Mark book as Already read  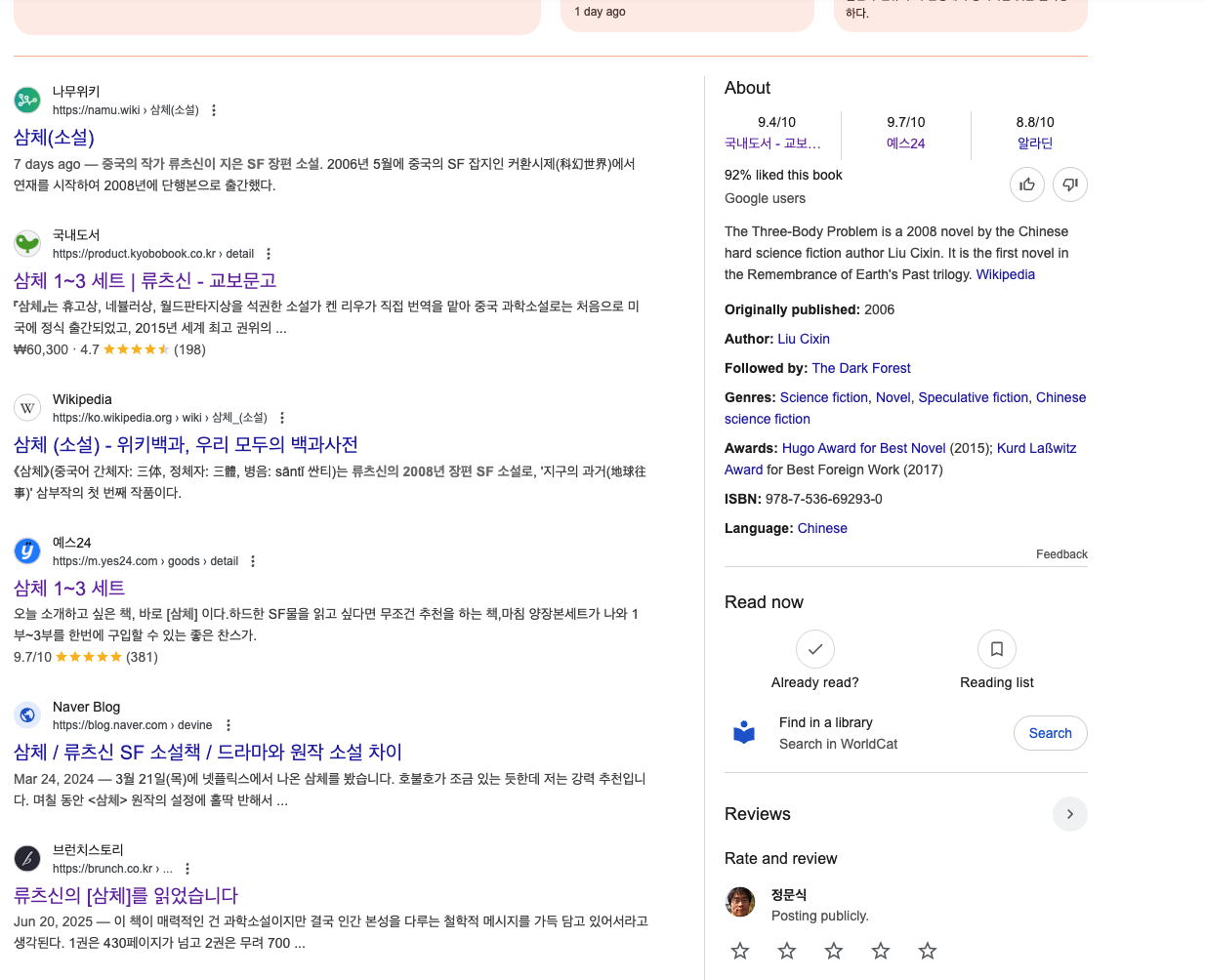tap(815, 649)
